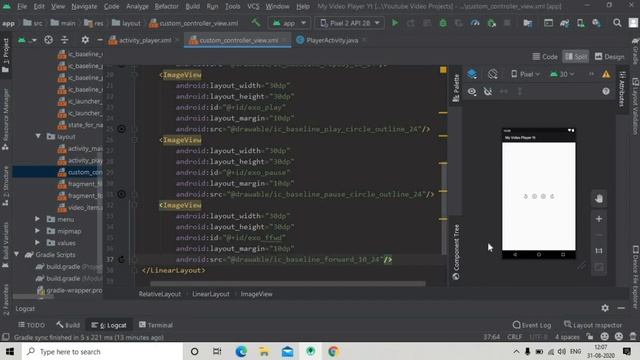
Task: Switch editor to Split view
Action: click(x=576, y=57)
